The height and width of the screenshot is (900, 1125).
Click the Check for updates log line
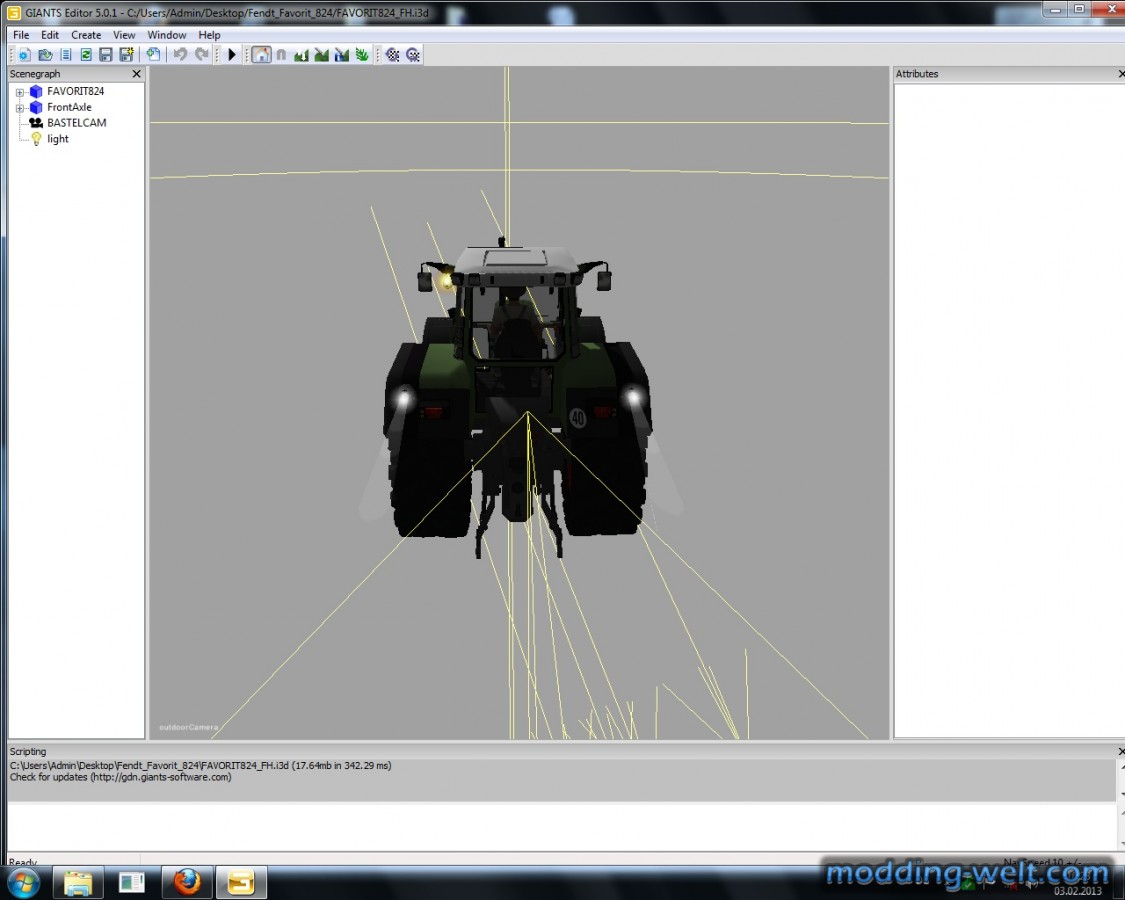point(121,777)
